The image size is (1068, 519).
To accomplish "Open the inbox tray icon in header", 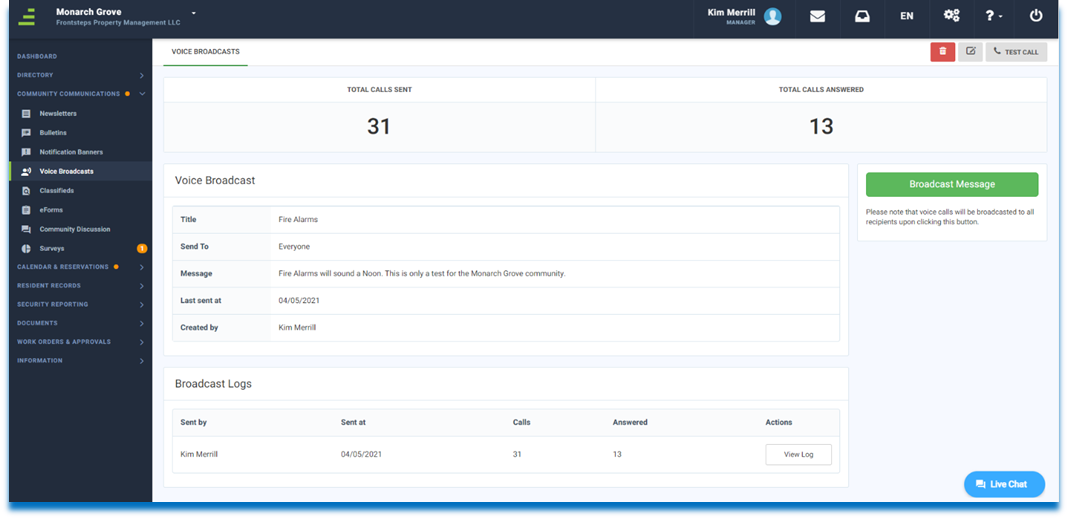I will coord(861,16).
